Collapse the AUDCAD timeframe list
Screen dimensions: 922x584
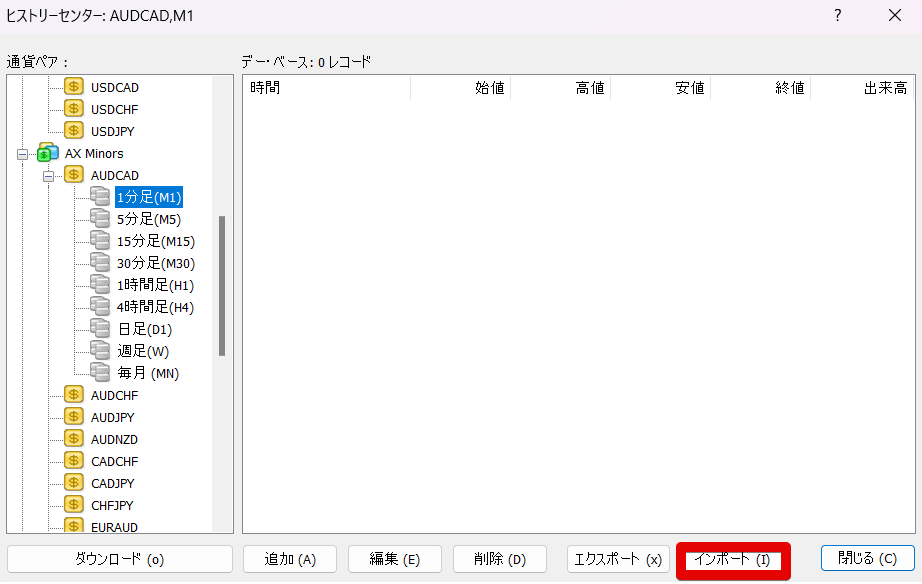(x=48, y=176)
